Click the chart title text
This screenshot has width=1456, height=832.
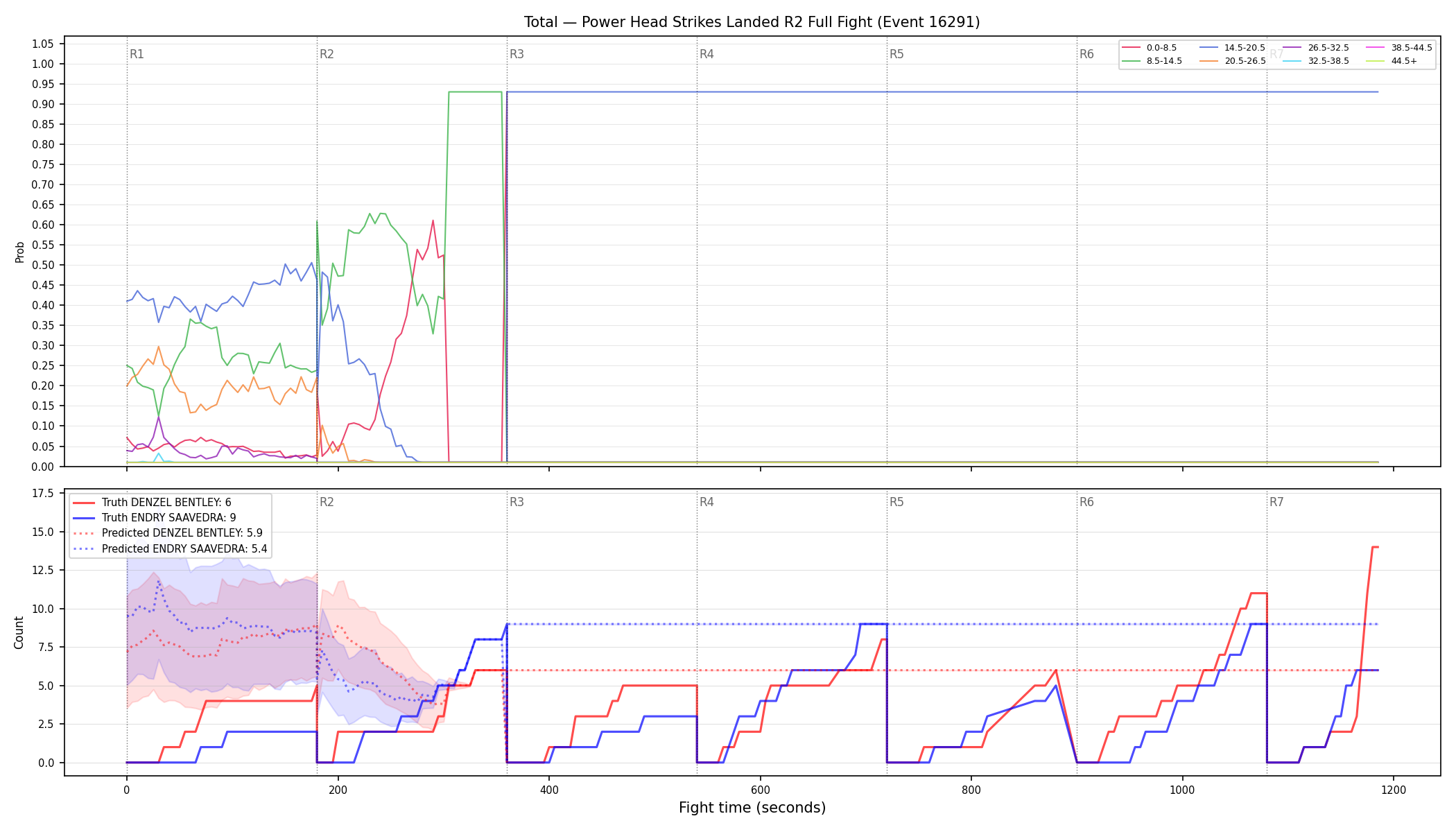[x=752, y=22]
